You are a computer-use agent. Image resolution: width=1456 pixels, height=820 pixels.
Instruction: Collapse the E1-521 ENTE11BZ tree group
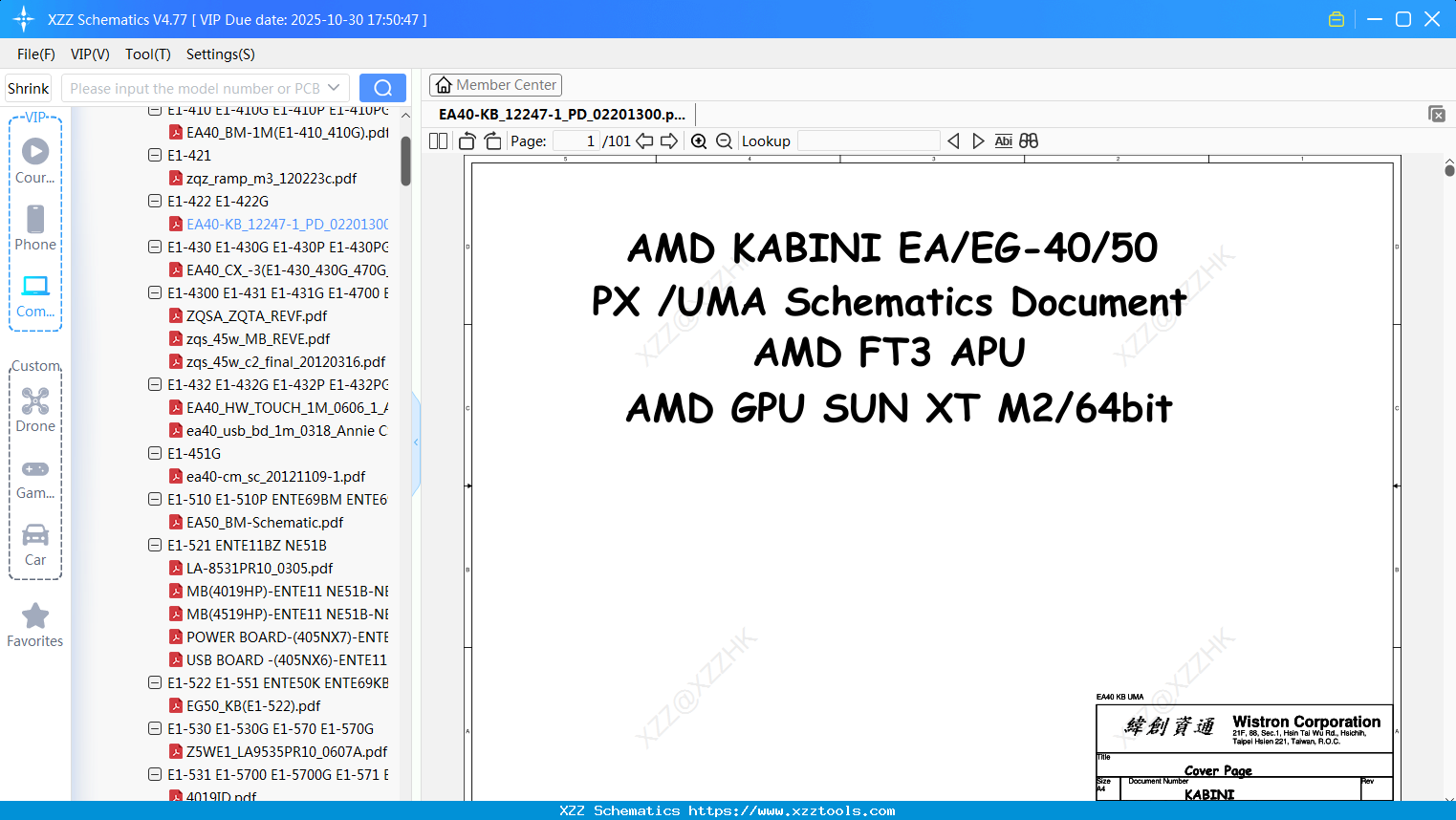point(155,545)
